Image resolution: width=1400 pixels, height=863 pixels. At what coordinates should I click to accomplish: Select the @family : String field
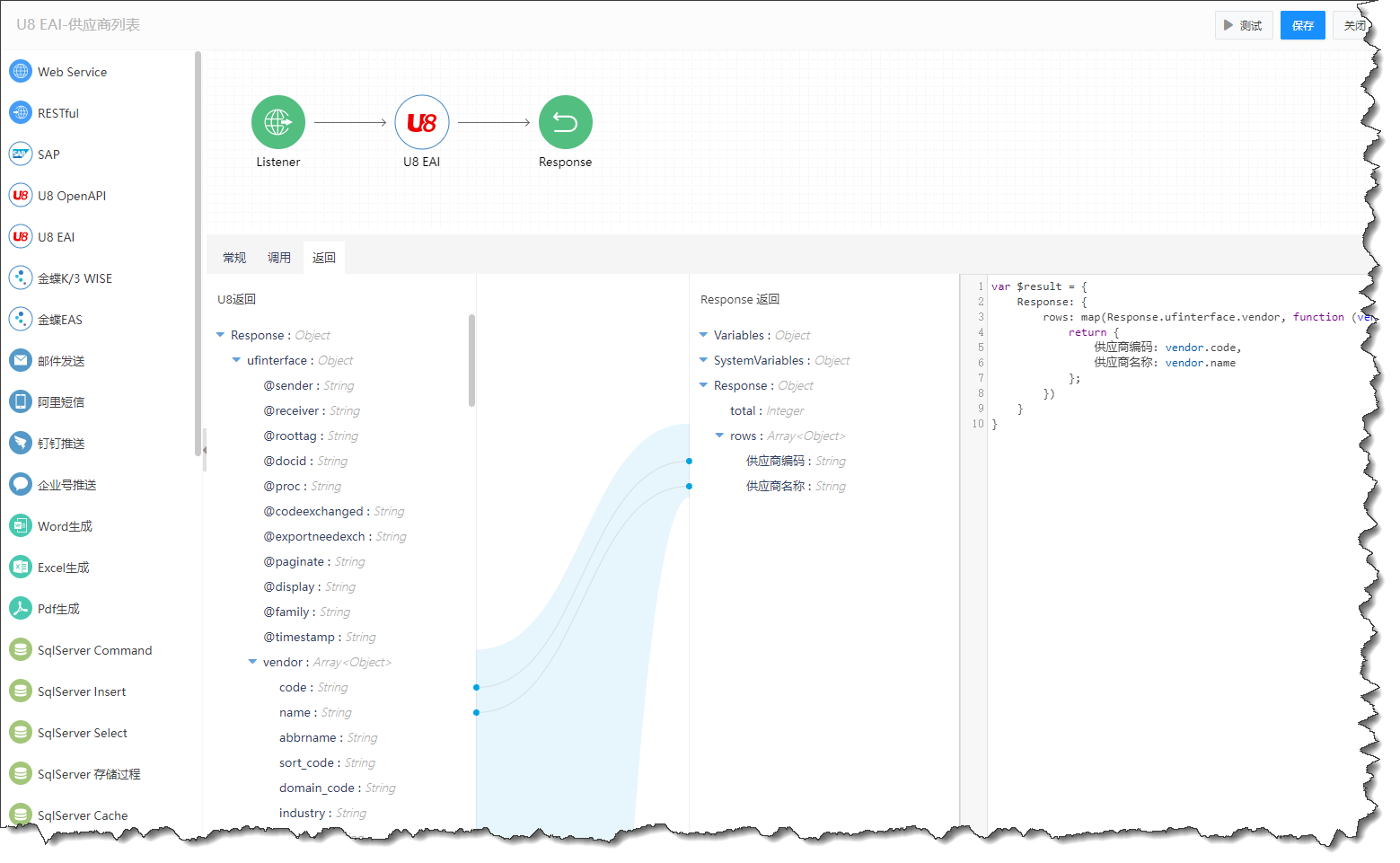307,612
